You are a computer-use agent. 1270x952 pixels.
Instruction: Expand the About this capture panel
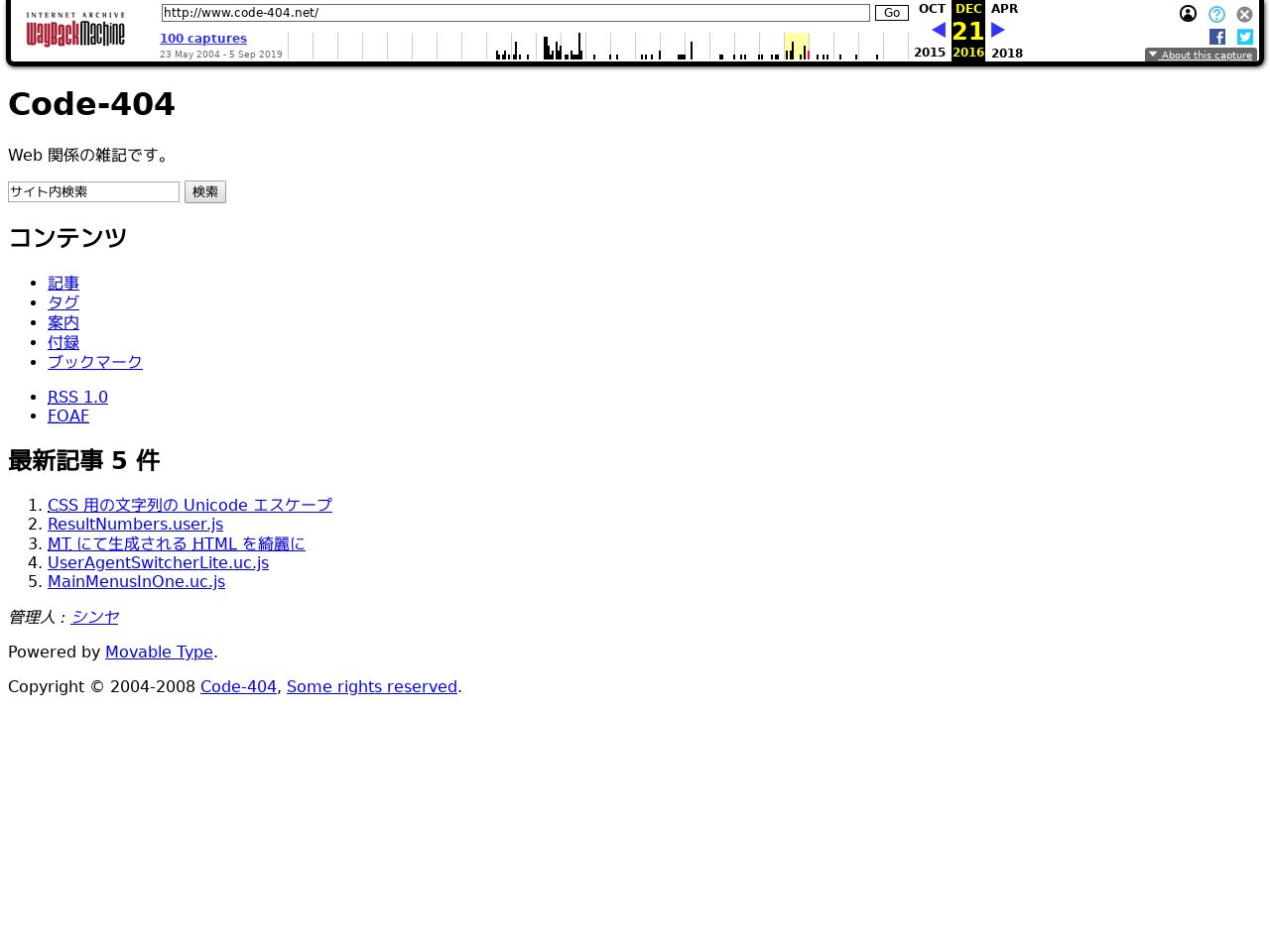coord(1201,56)
